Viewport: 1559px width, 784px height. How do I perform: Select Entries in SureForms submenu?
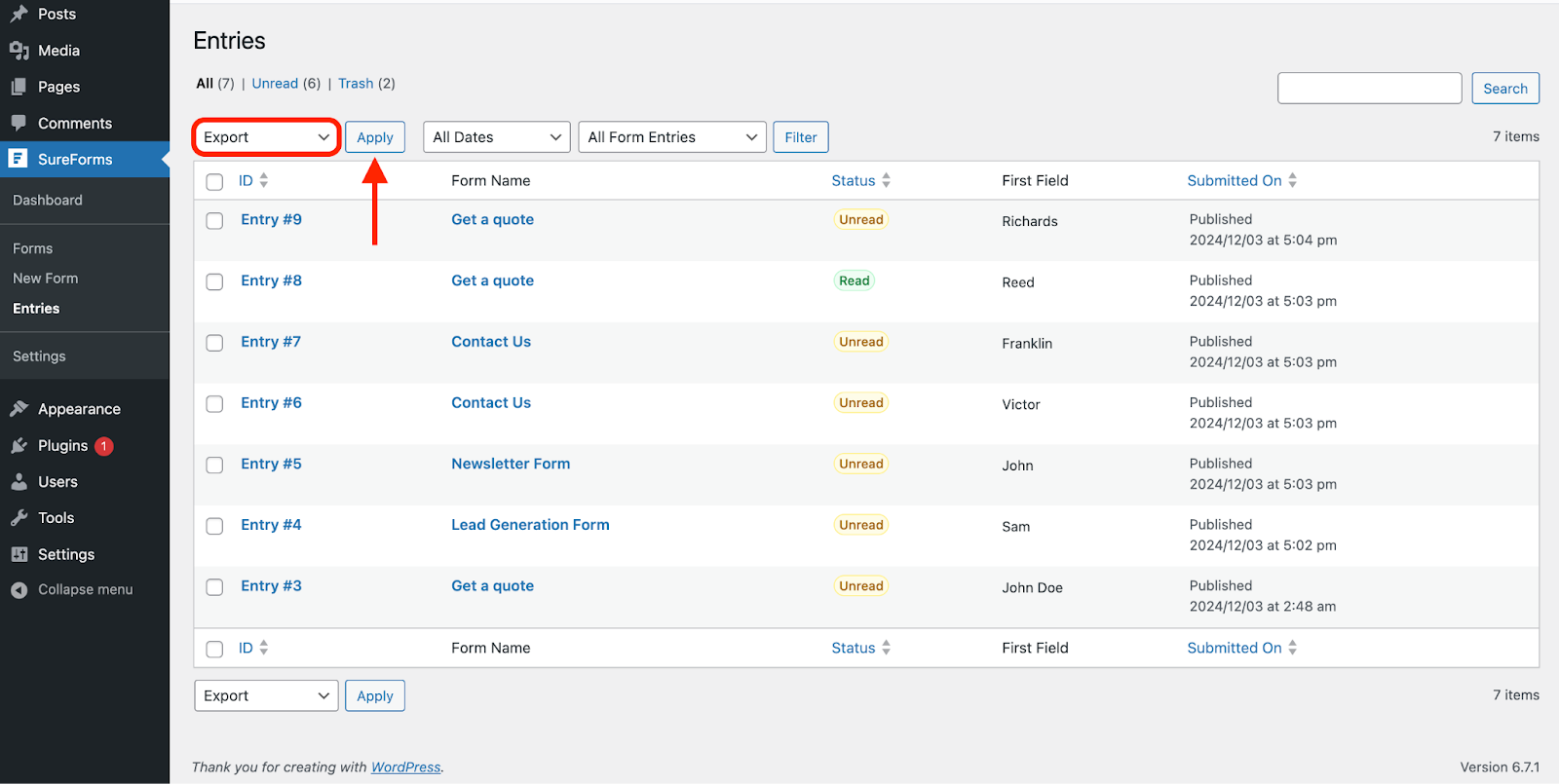tap(36, 309)
